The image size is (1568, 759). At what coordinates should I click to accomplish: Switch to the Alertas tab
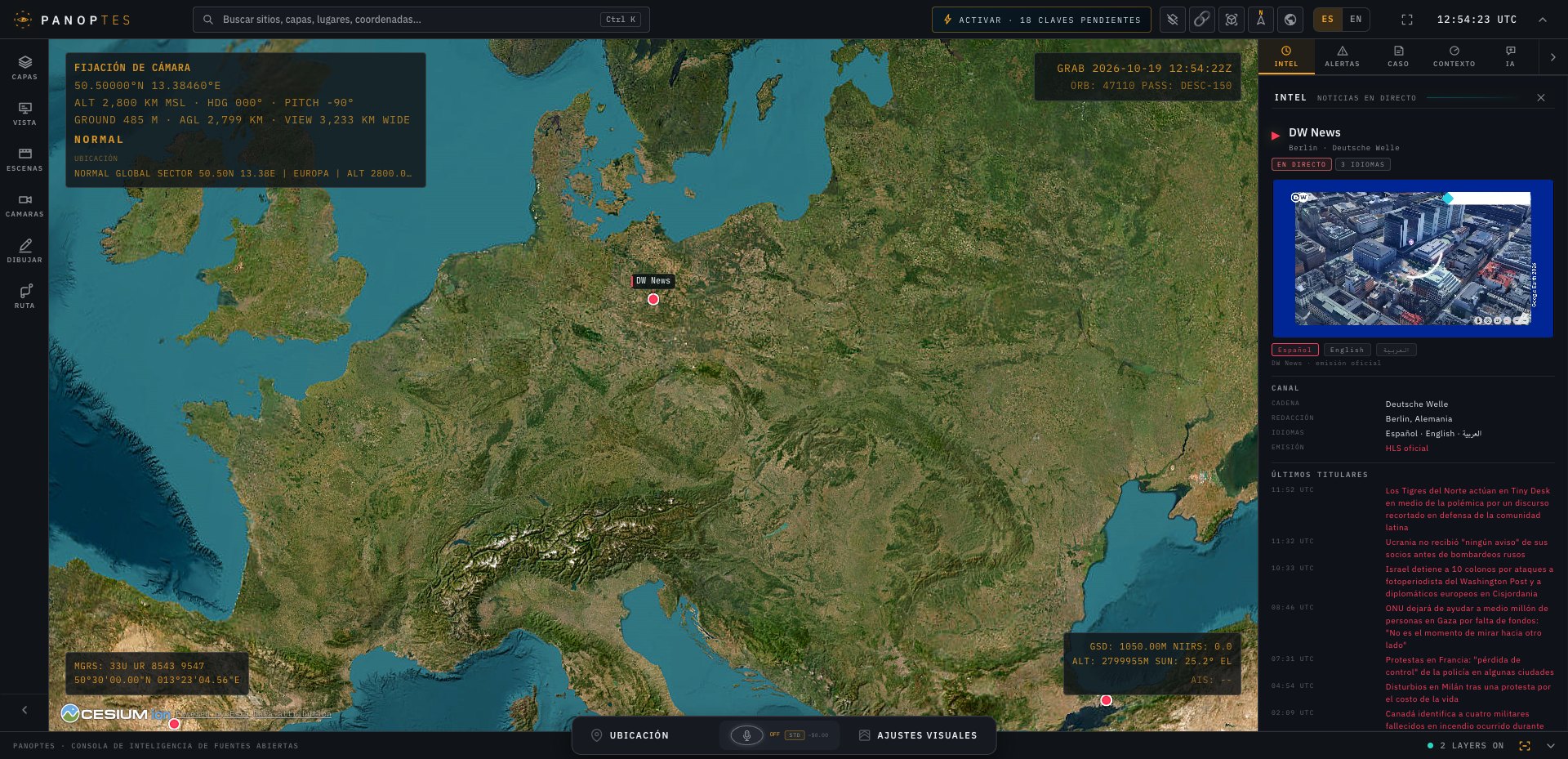(1343, 56)
